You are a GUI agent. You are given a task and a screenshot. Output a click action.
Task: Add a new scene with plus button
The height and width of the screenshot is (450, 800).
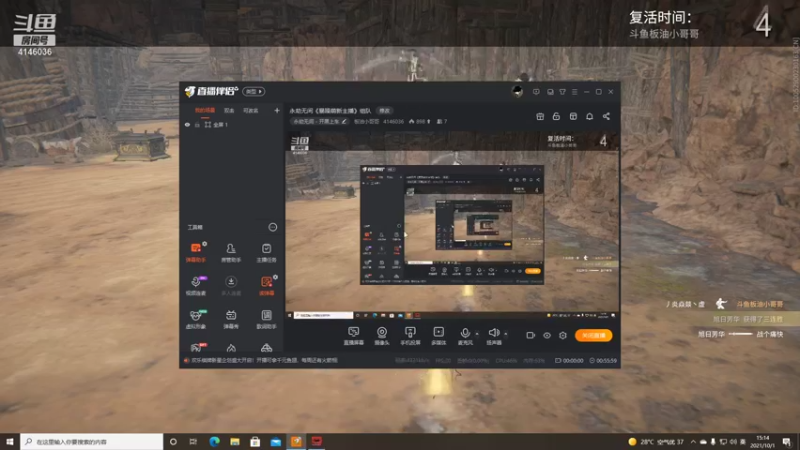[277, 110]
